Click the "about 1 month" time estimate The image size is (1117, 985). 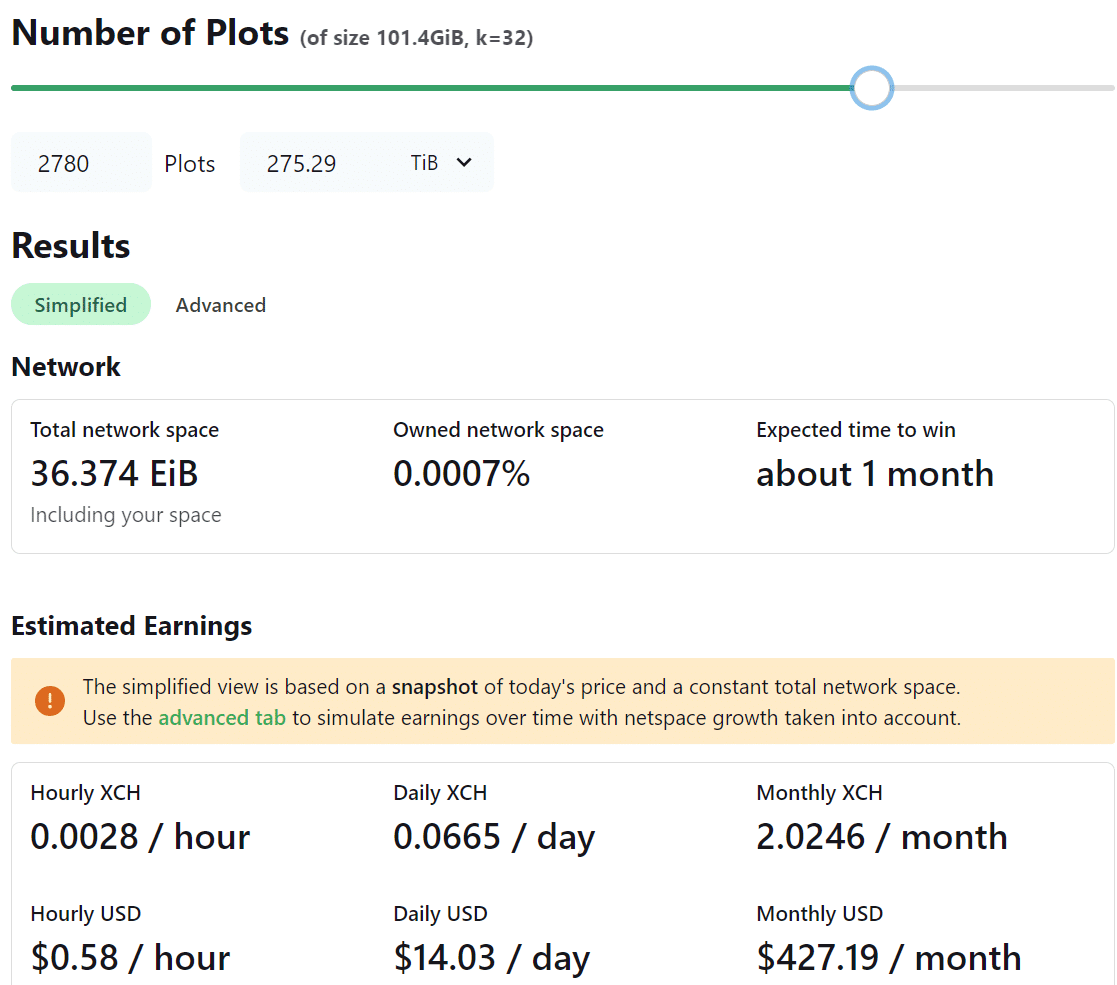point(875,474)
